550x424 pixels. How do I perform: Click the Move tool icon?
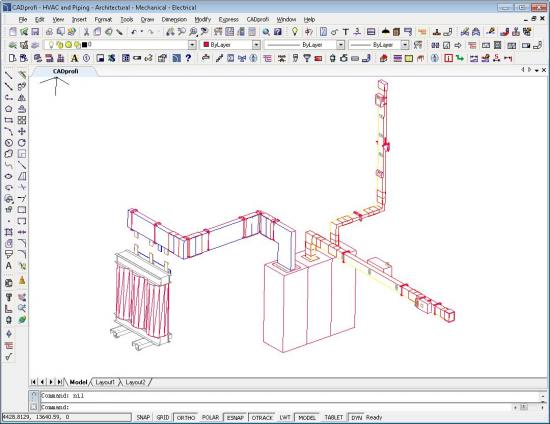tap(22, 132)
